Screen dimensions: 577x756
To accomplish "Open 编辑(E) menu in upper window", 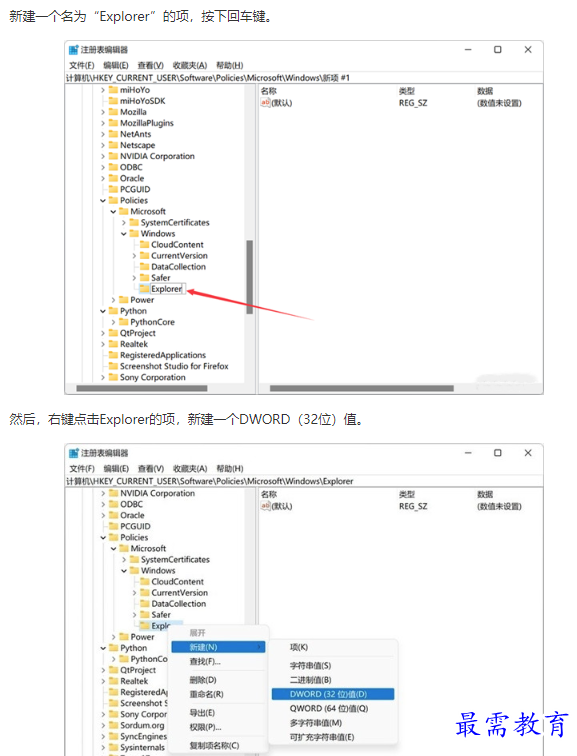I will 116,65.
